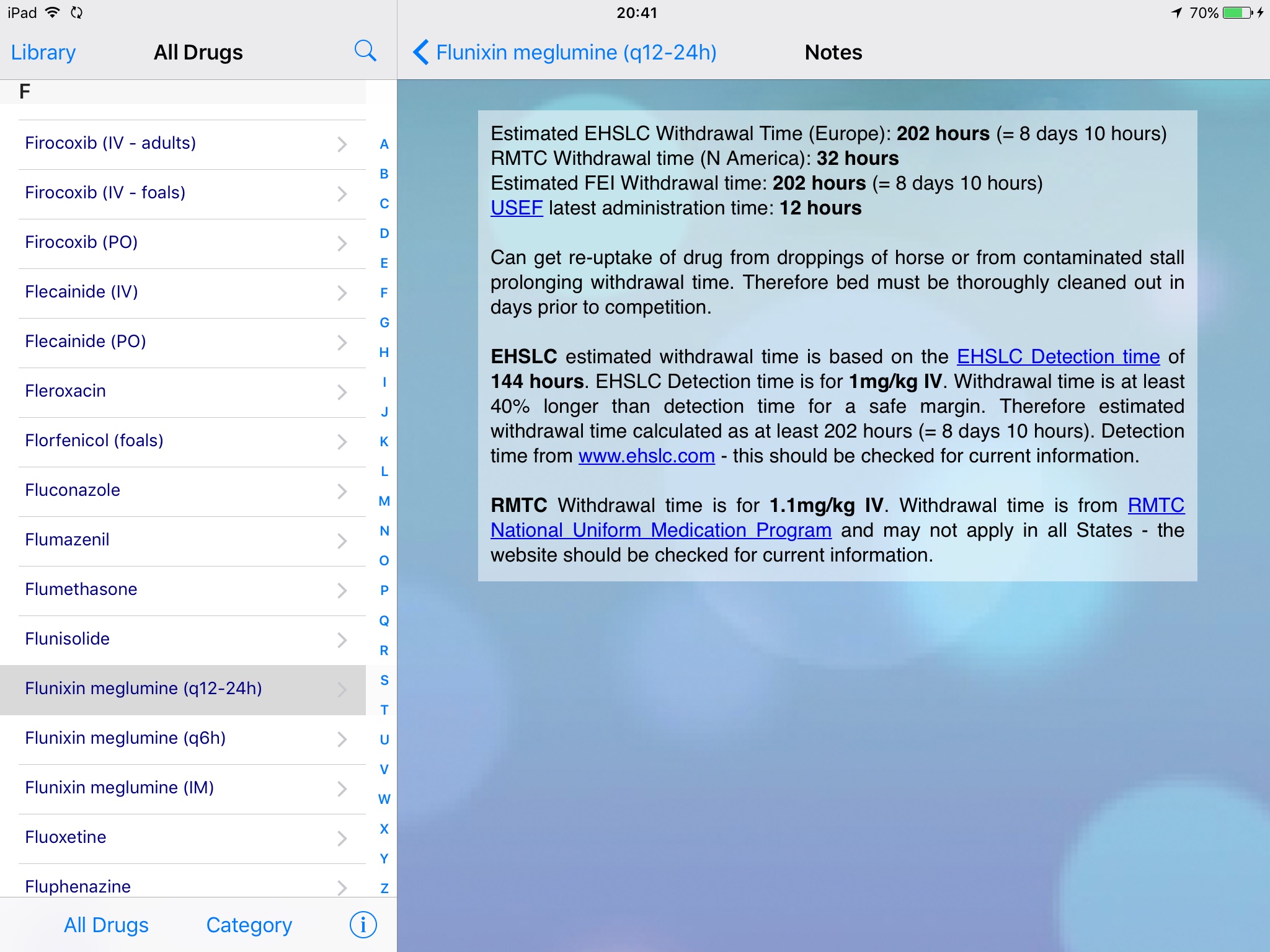The image size is (1270, 952).
Task: Open Fluconazole drug entry
Action: tap(183, 491)
